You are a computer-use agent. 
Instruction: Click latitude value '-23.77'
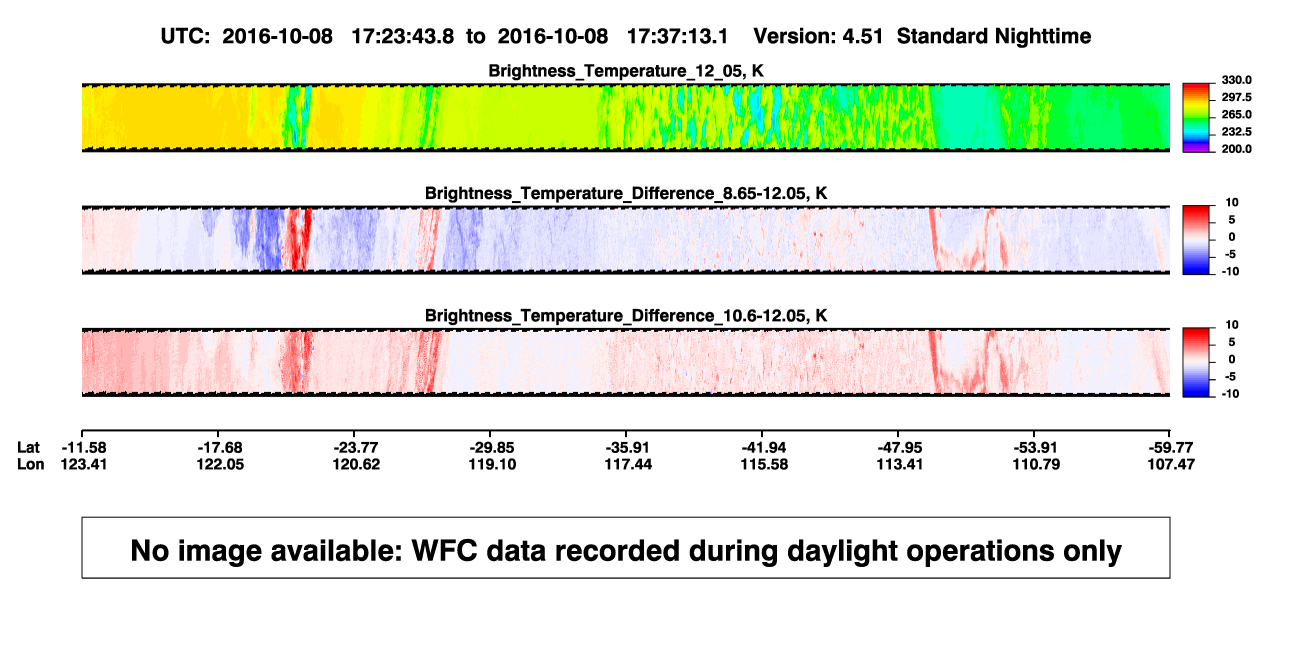pyautogui.click(x=355, y=446)
